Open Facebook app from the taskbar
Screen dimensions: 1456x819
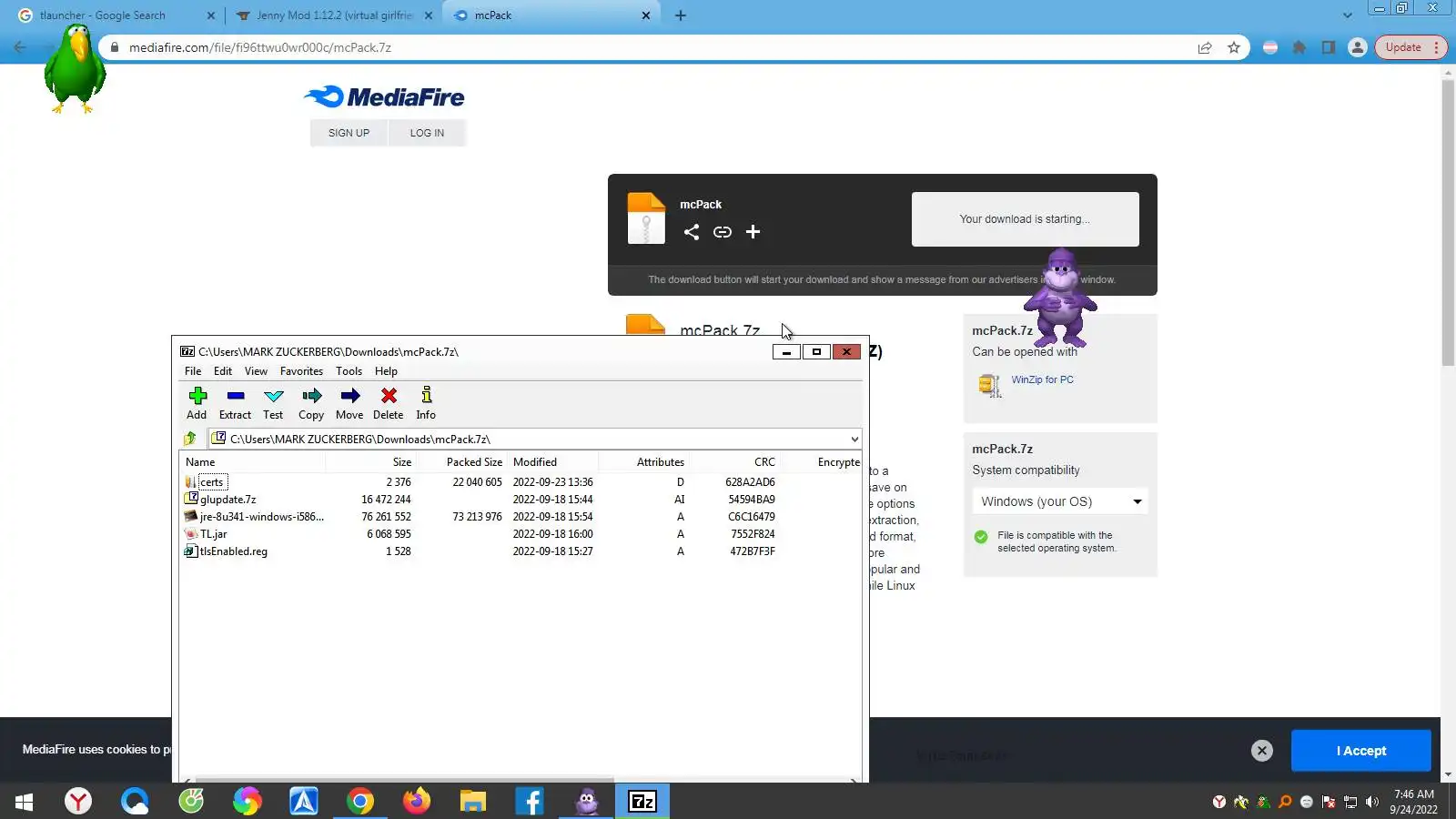coord(530,801)
